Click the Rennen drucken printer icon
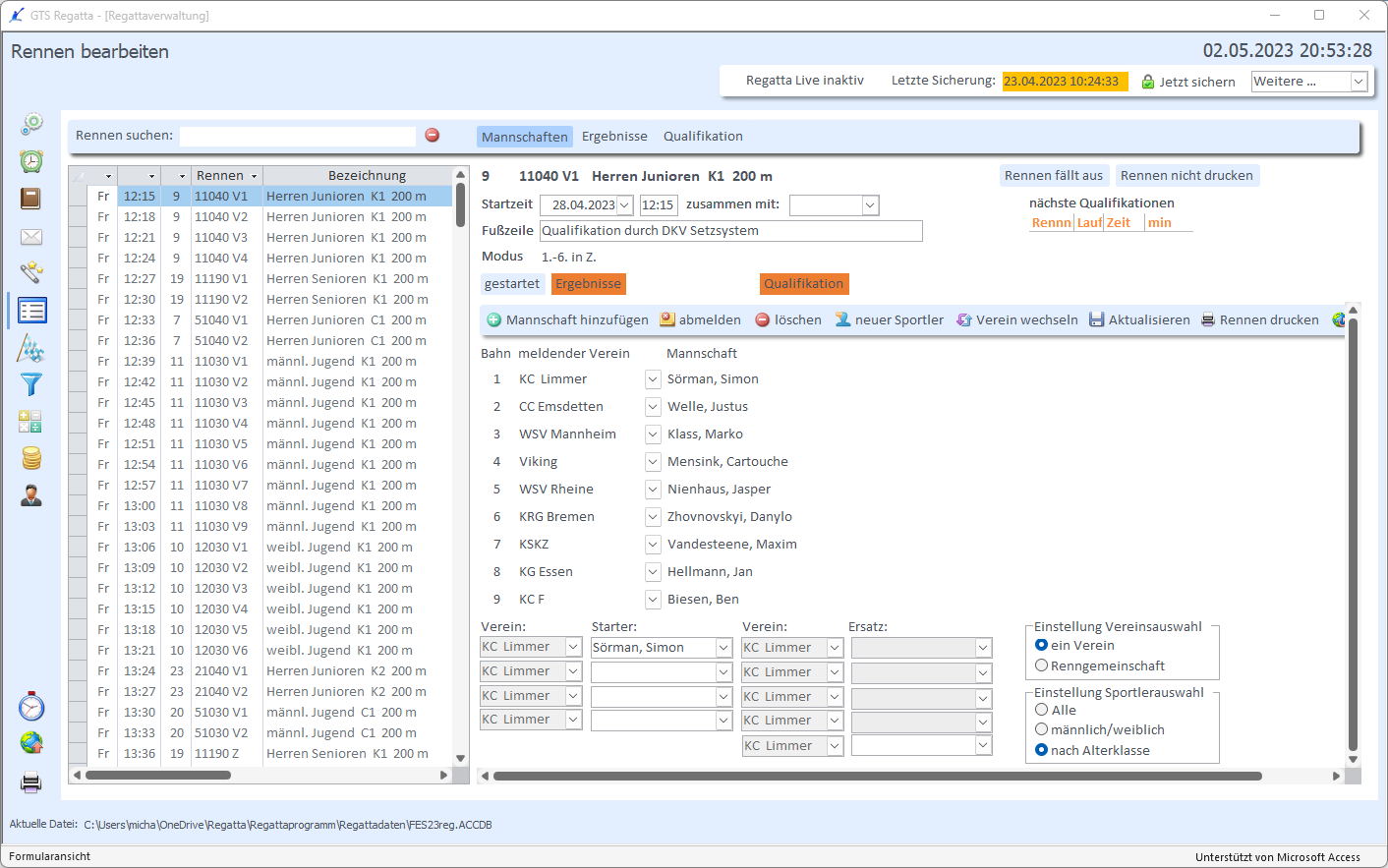1388x868 pixels. point(1208,319)
